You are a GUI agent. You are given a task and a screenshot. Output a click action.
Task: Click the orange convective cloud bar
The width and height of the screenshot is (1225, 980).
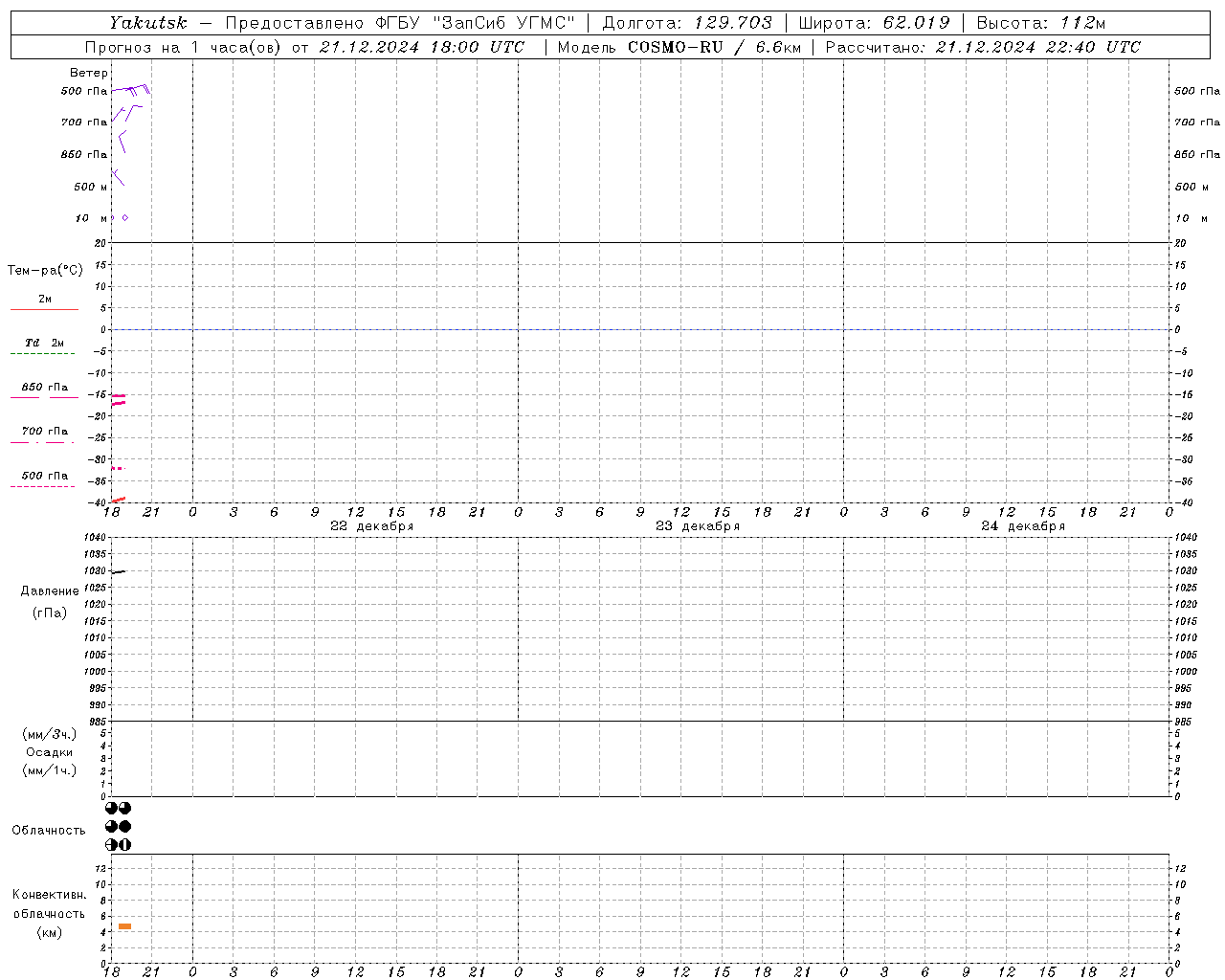[124, 926]
